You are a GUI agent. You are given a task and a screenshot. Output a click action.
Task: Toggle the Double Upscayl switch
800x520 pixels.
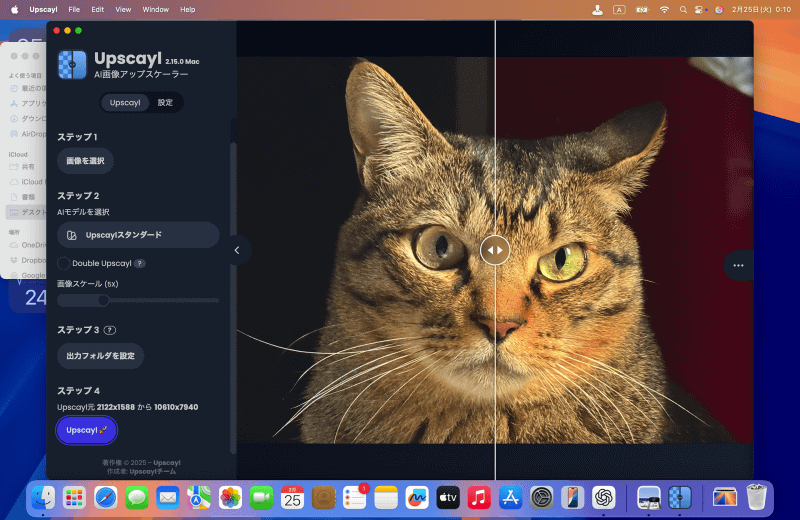pyautogui.click(x=63, y=263)
